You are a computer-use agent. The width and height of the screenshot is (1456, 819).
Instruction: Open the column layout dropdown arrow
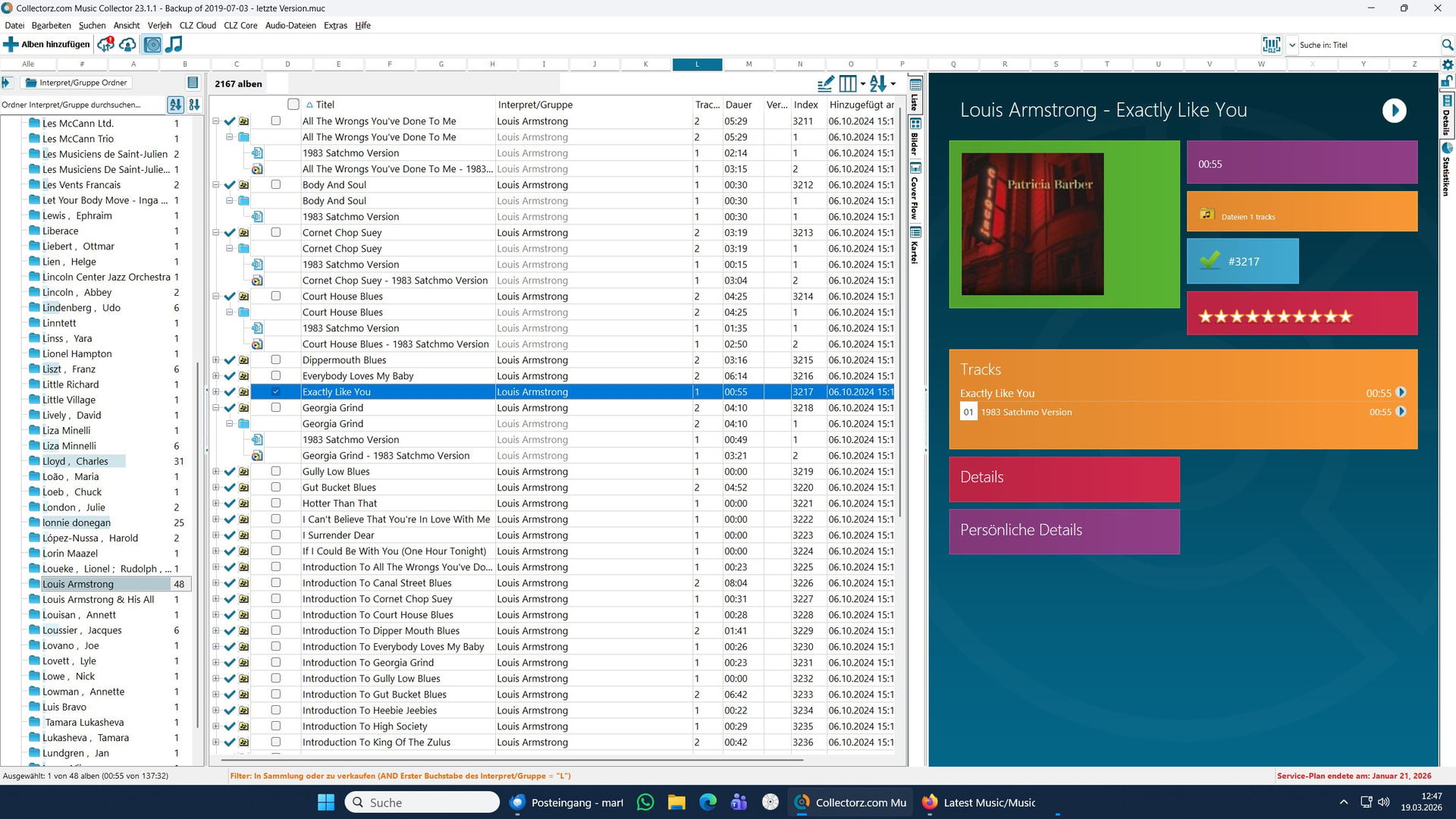863,84
